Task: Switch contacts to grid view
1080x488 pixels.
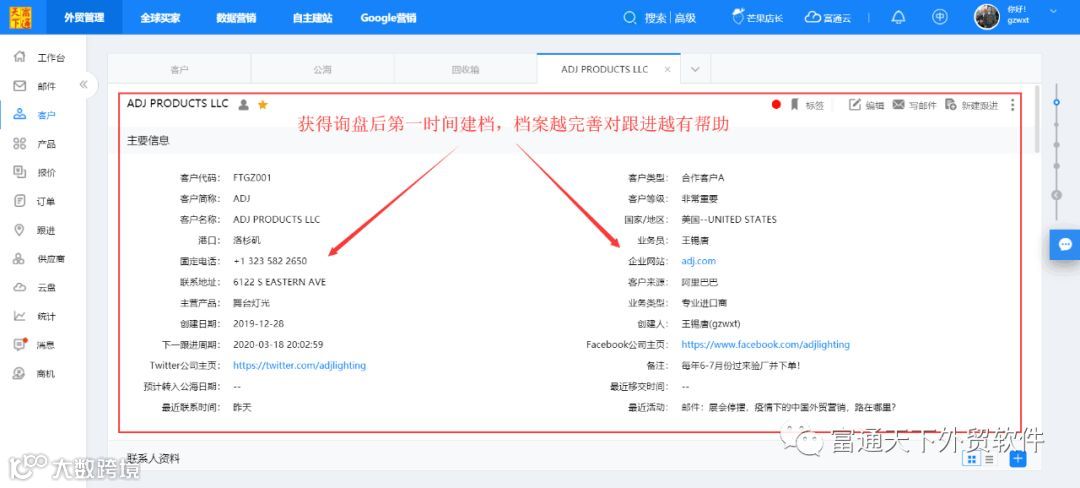Action: (x=972, y=459)
